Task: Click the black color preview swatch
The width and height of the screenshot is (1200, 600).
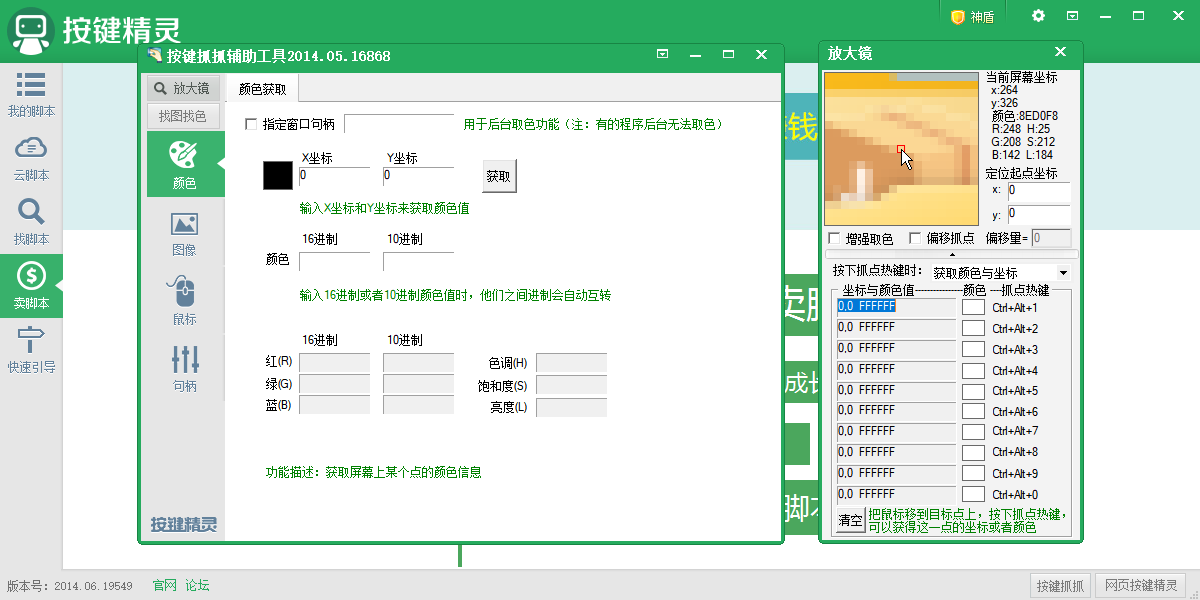Action: click(x=277, y=176)
